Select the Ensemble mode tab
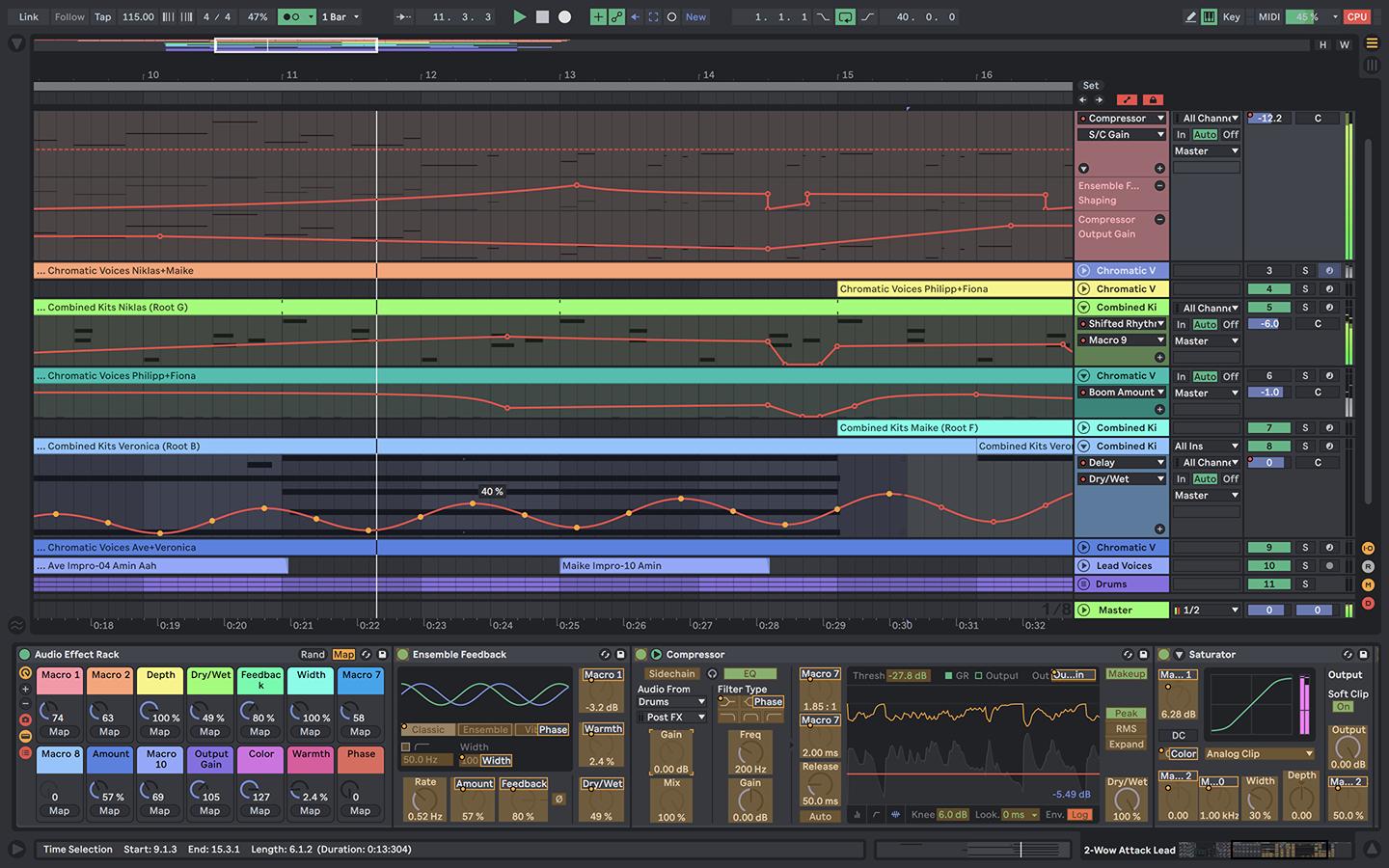Viewport: 1389px width, 868px height. pos(485,730)
